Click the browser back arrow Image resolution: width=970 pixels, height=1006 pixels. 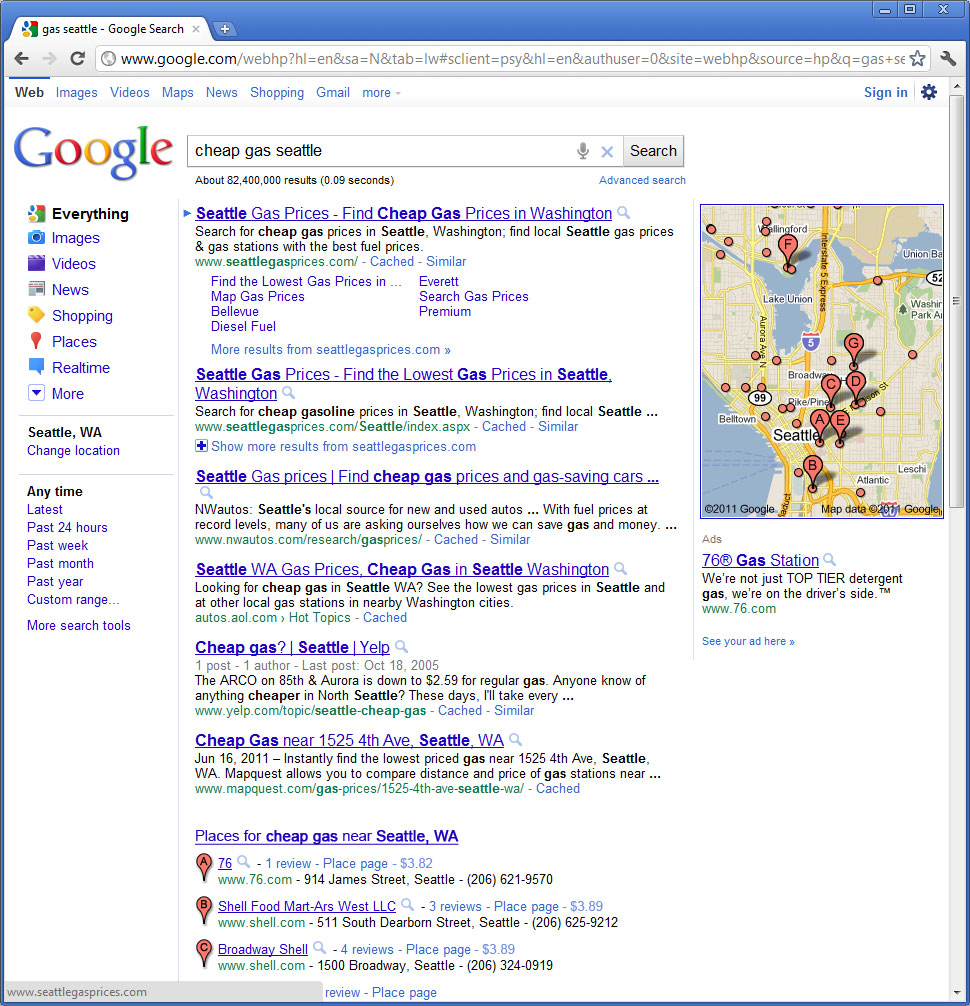point(21,58)
